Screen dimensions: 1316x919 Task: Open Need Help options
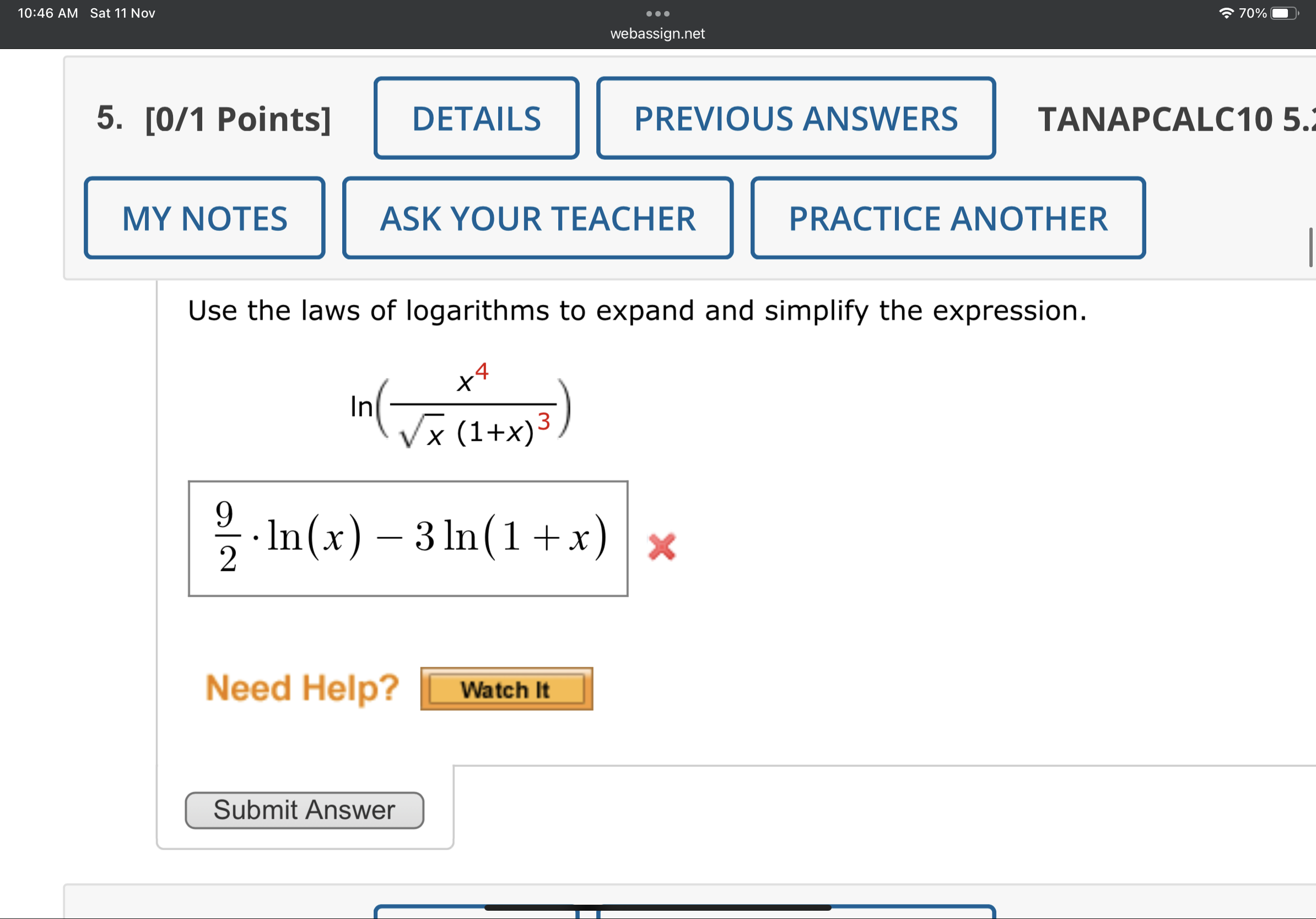pos(302,687)
